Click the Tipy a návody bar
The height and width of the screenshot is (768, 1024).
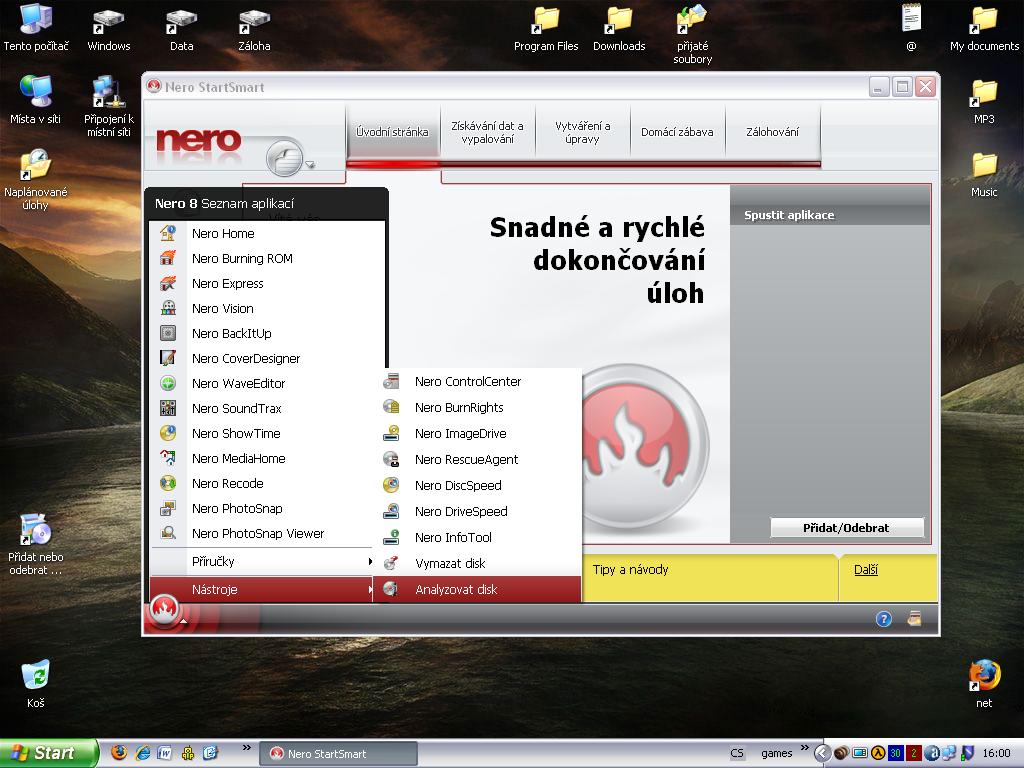pos(709,577)
